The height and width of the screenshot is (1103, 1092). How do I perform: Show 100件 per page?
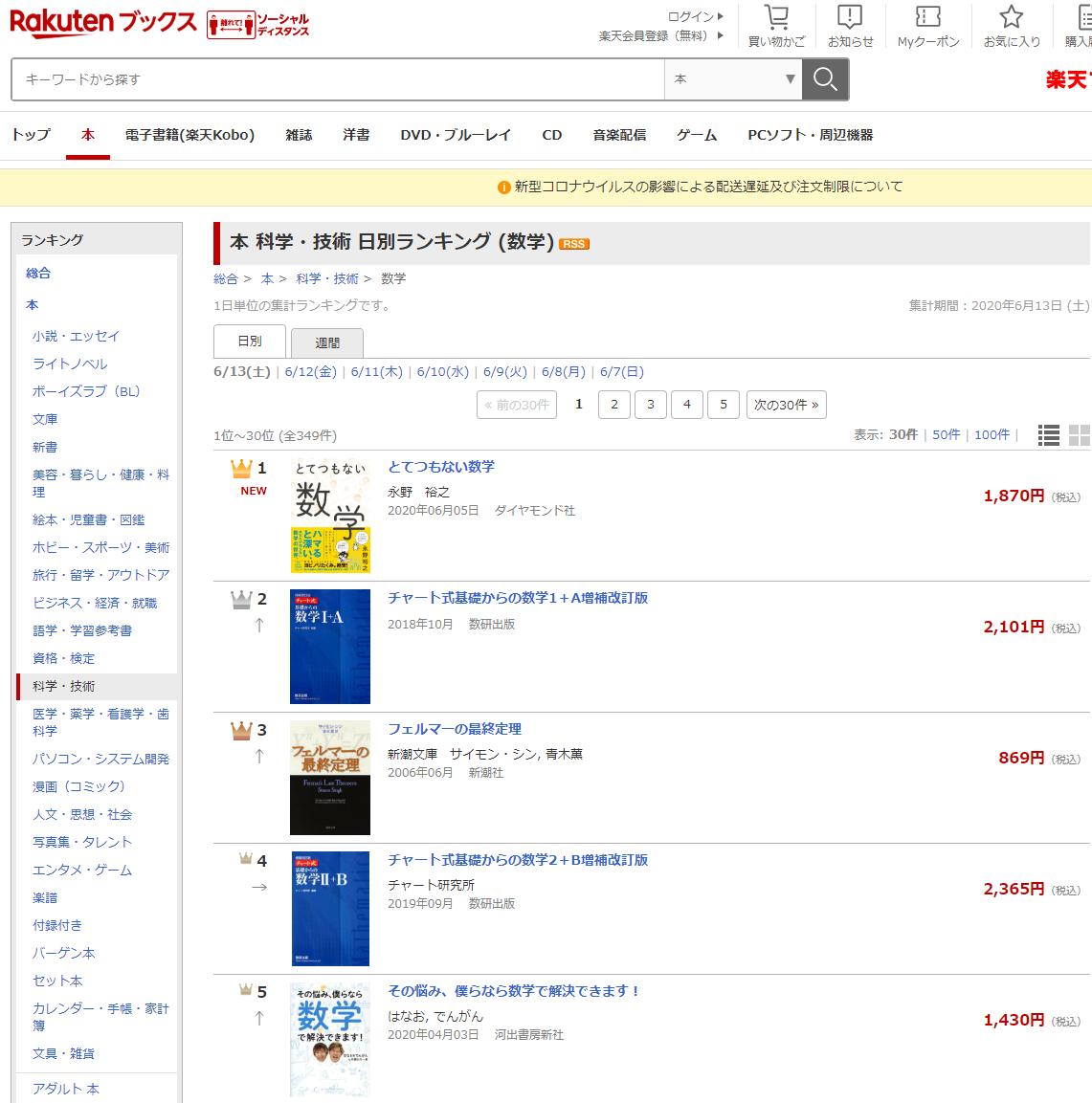click(x=992, y=434)
